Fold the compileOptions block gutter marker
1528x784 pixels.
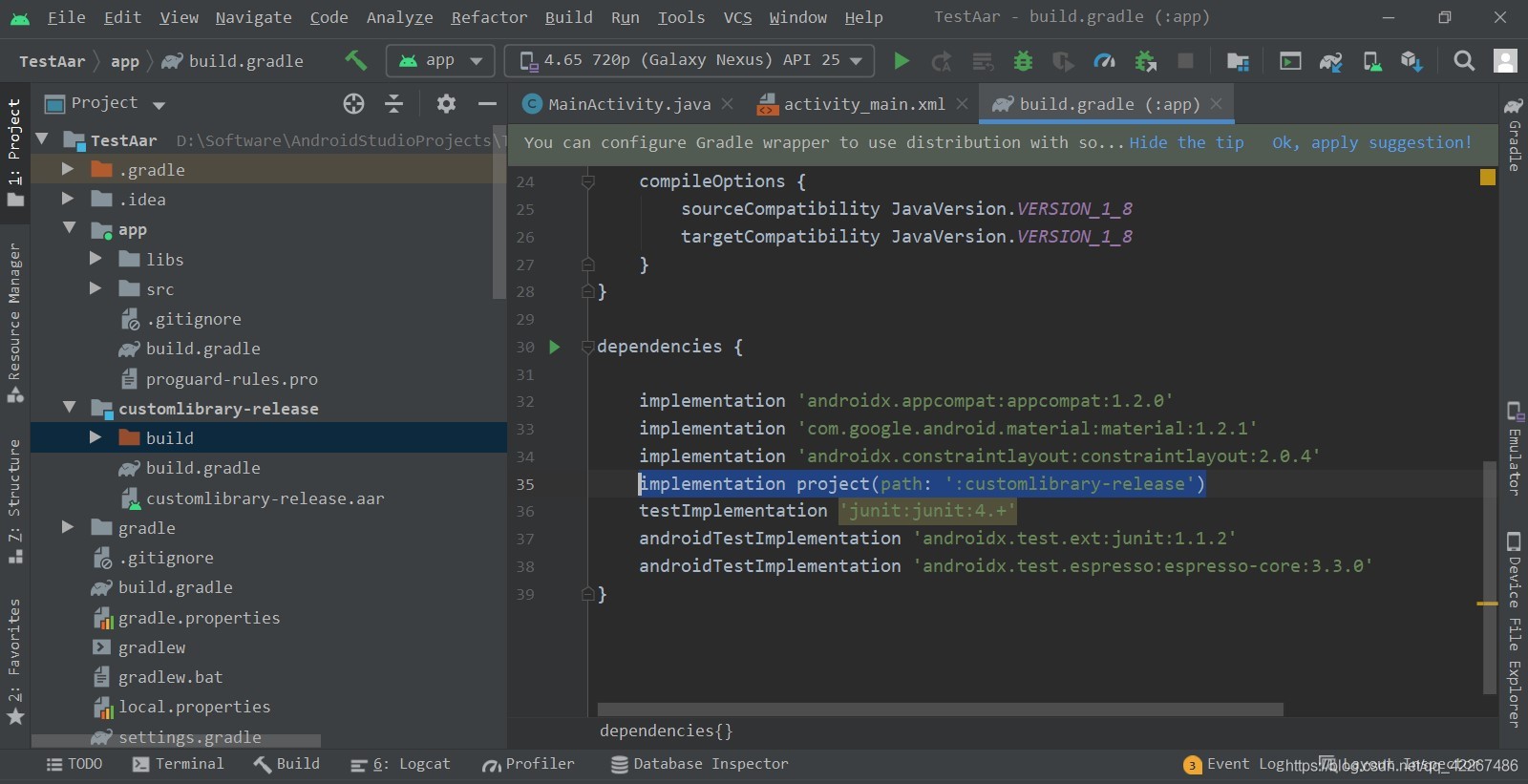(588, 181)
